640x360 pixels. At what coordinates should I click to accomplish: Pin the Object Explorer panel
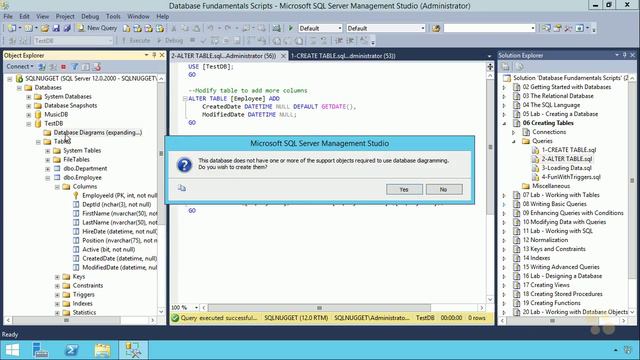[154, 55]
